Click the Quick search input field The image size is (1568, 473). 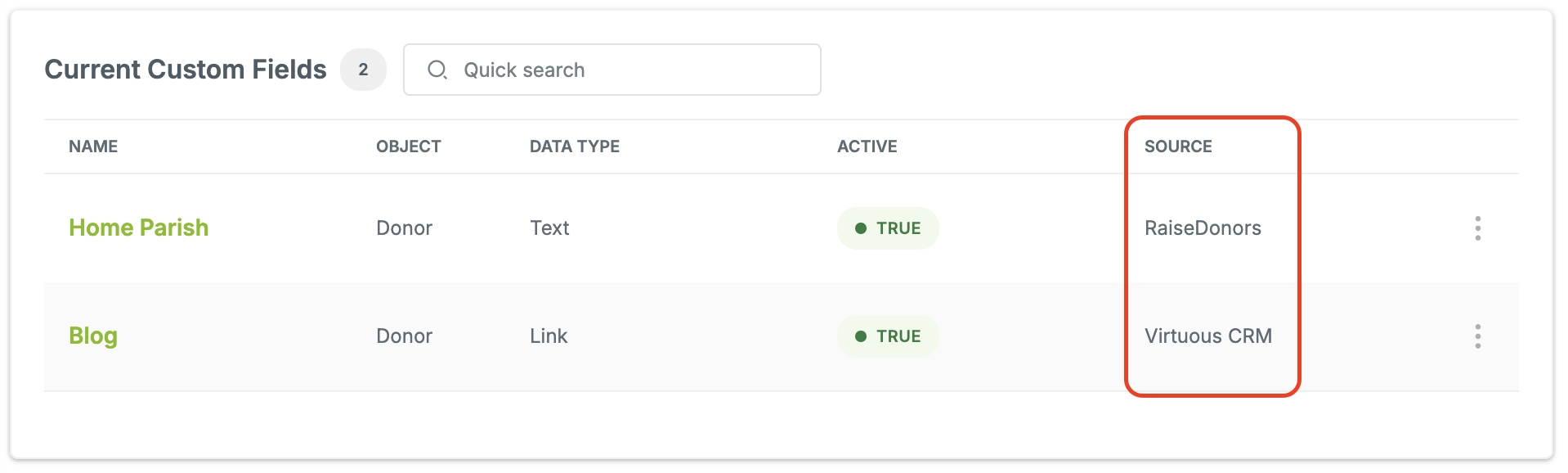612,70
